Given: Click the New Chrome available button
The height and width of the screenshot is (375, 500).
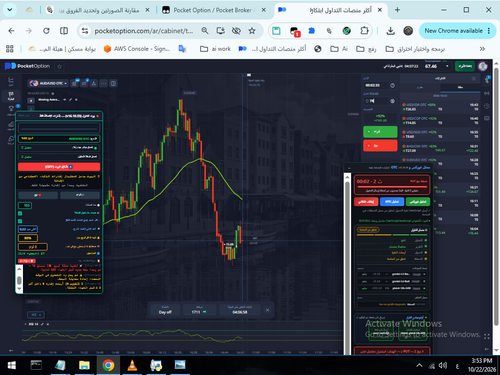Looking at the screenshot, I should tap(457, 31).
